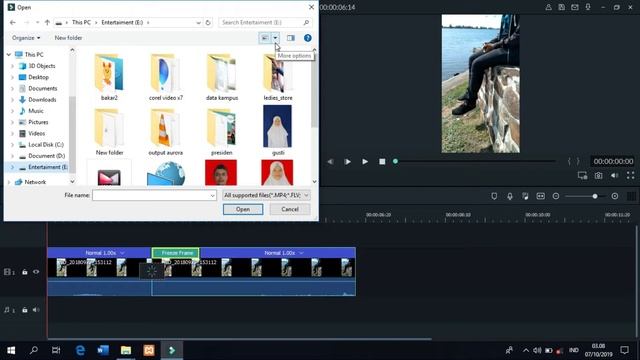Select the presiden folder
The width and height of the screenshot is (640, 360).
pos(222,132)
